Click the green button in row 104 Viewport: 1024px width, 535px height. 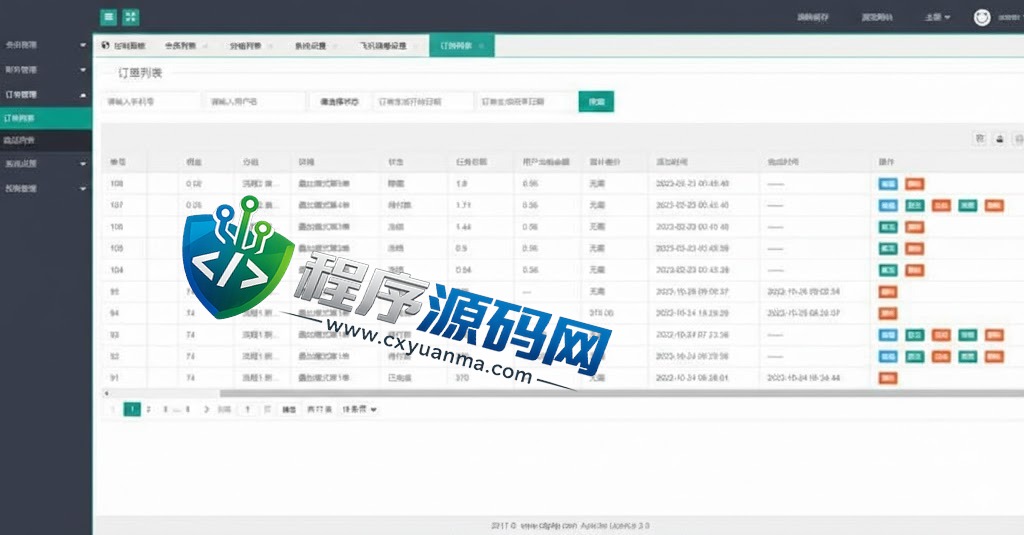(x=888, y=270)
